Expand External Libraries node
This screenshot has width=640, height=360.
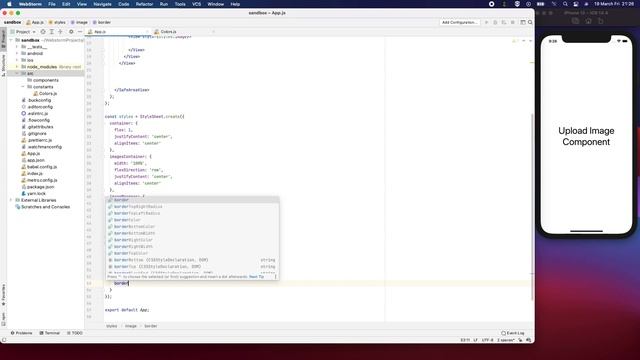(11, 200)
